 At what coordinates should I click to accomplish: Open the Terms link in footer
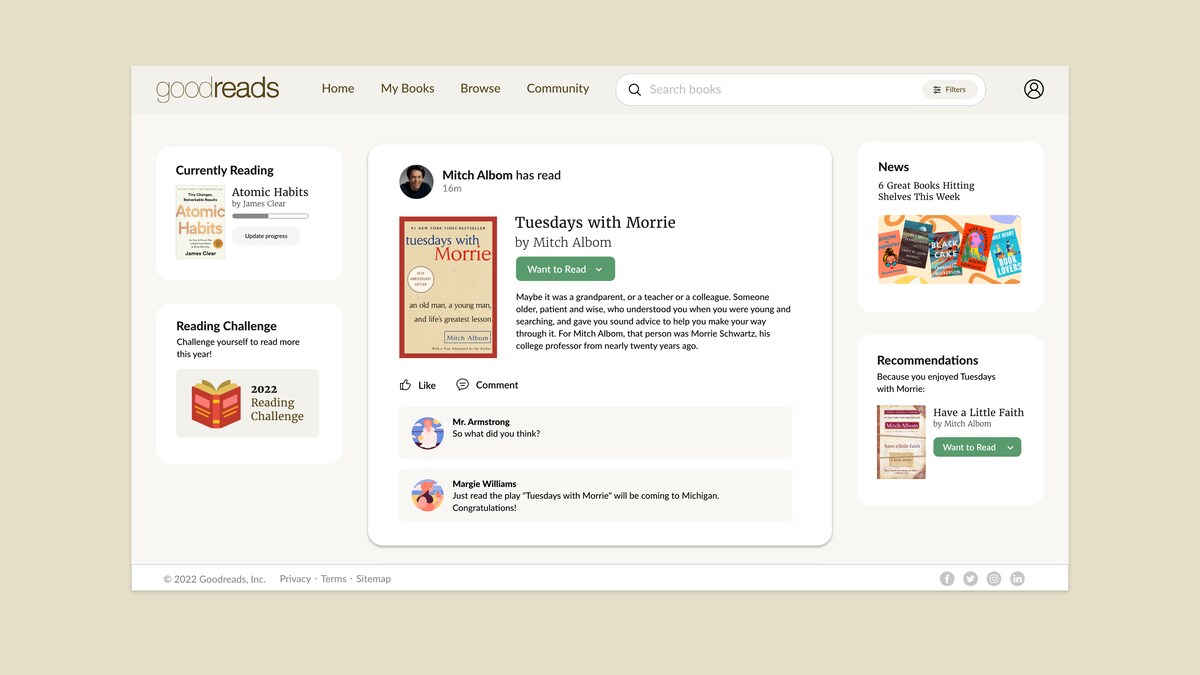(333, 578)
